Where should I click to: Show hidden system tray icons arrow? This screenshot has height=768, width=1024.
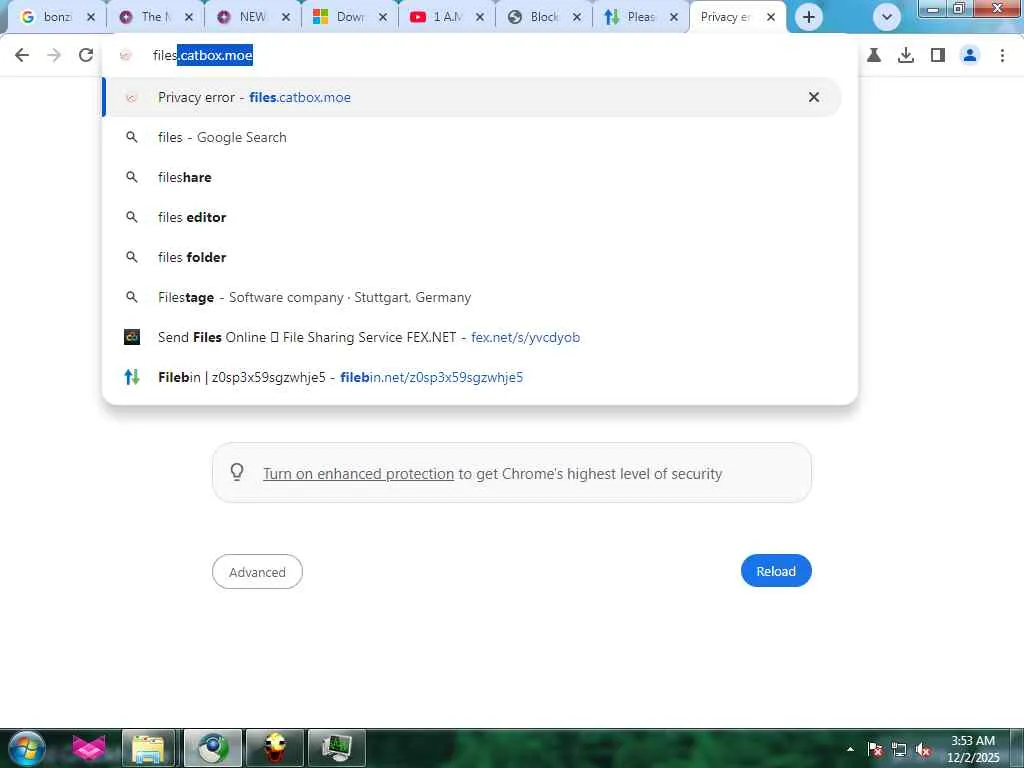[850, 749]
